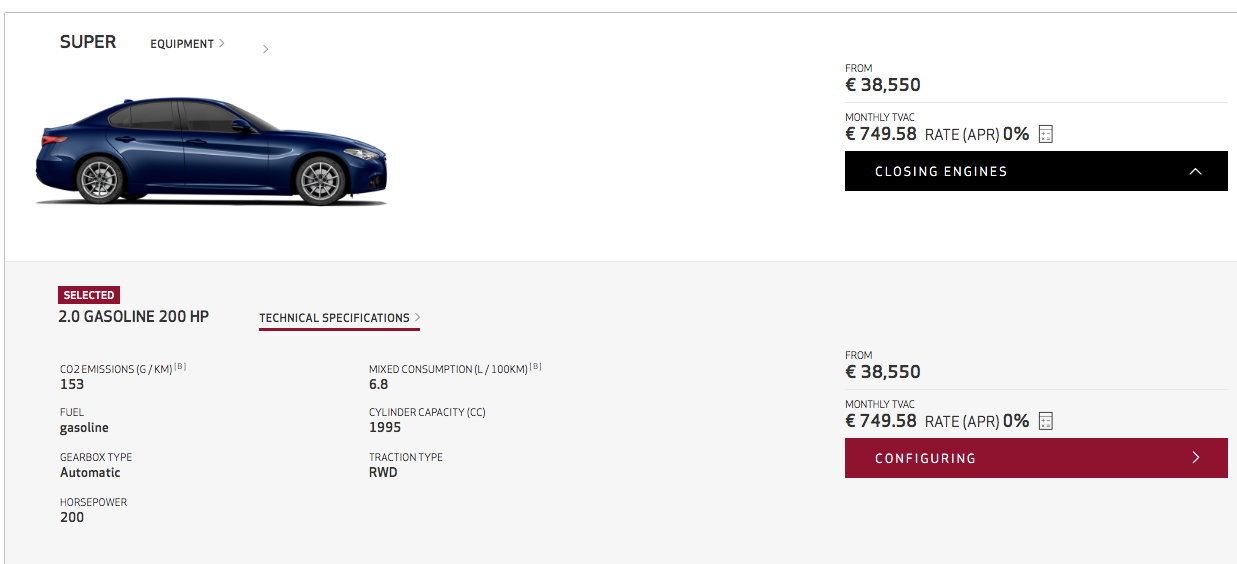Click the red Selected badge
1237x564 pixels.
pos(89,295)
